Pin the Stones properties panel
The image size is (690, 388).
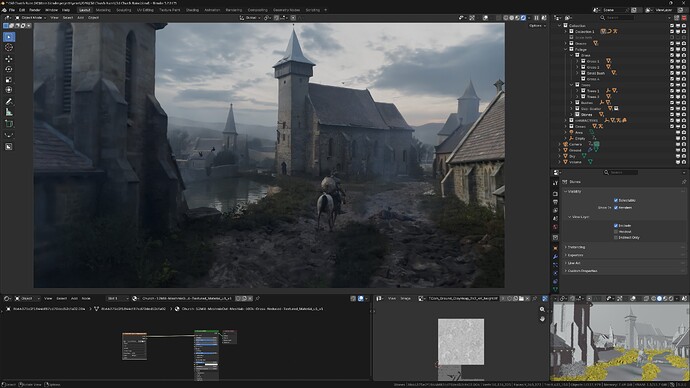(x=684, y=182)
